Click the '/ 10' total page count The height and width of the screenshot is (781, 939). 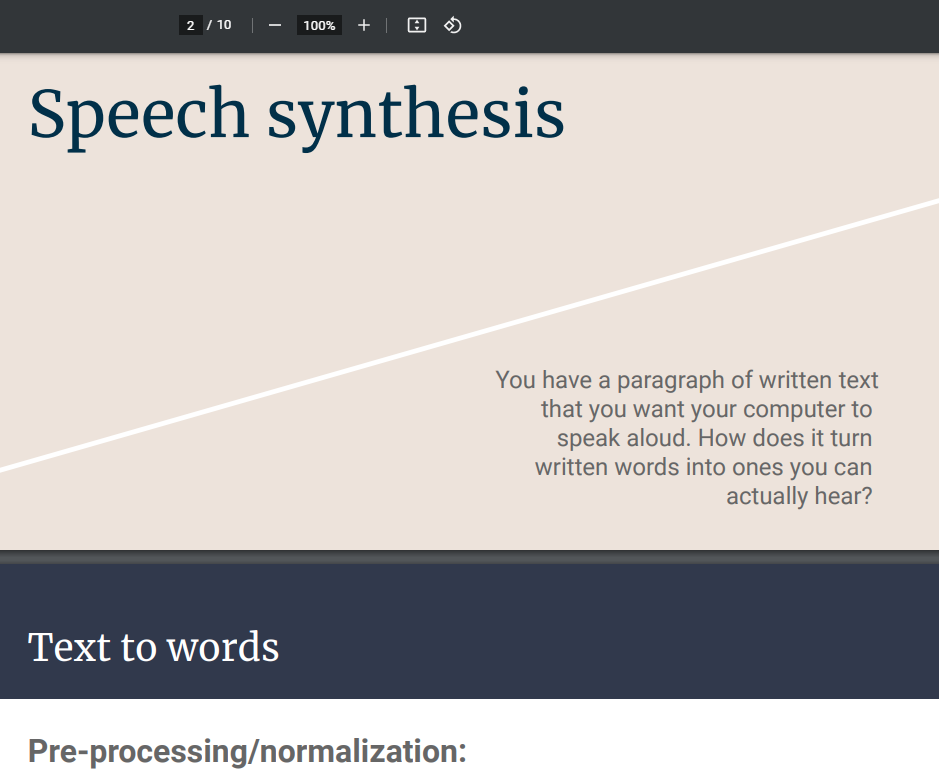pyautogui.click(x=219, y=25)
